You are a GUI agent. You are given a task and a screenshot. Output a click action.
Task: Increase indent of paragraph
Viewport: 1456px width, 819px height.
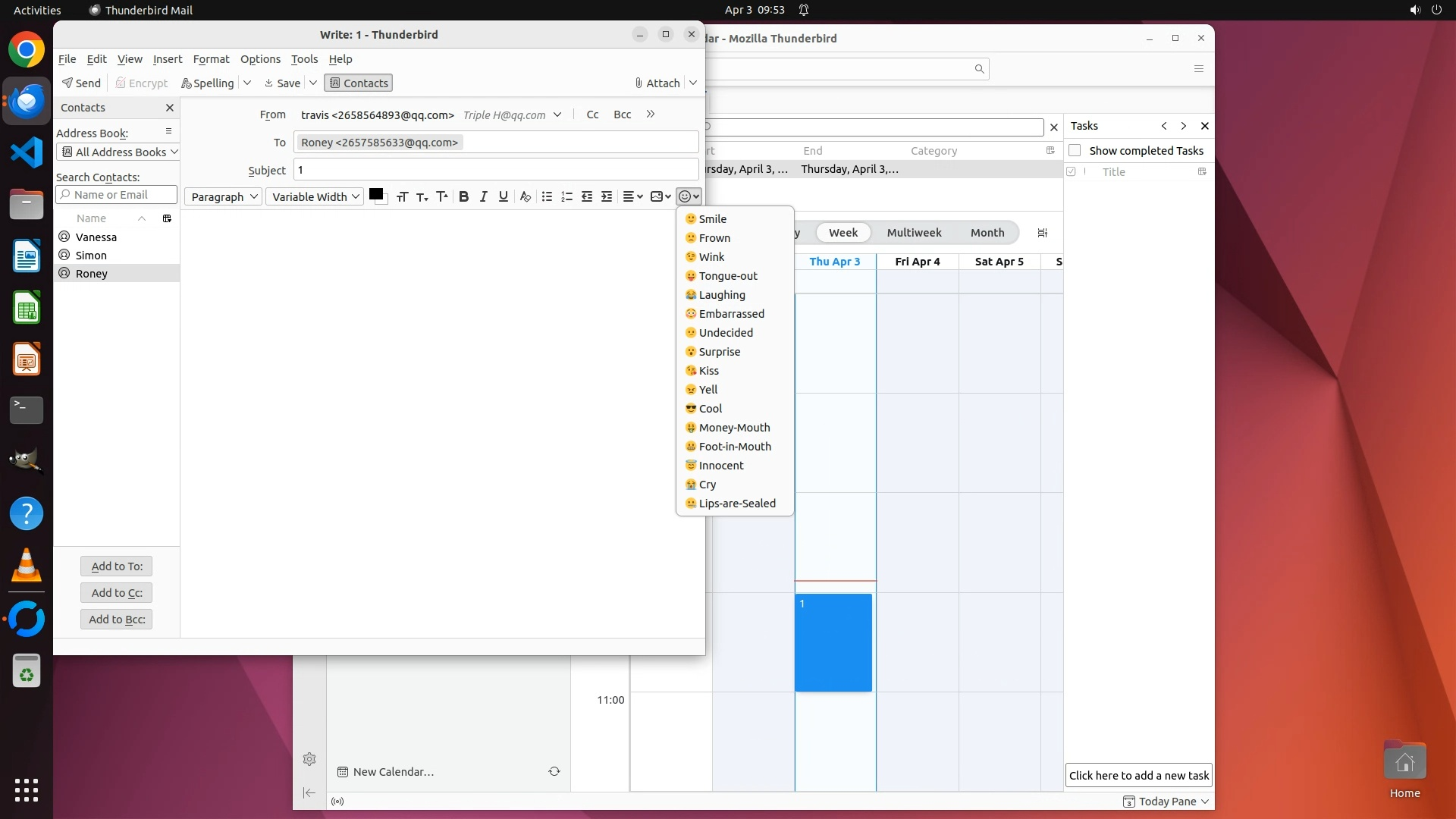[x=607, y=196]
